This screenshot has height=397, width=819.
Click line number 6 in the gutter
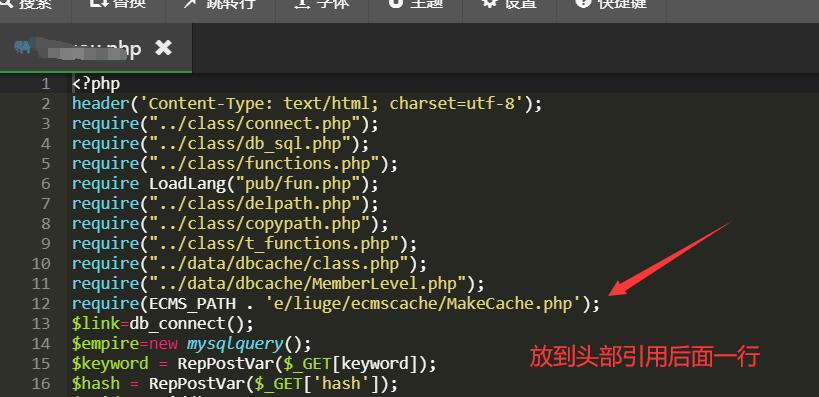click(45, 183)
